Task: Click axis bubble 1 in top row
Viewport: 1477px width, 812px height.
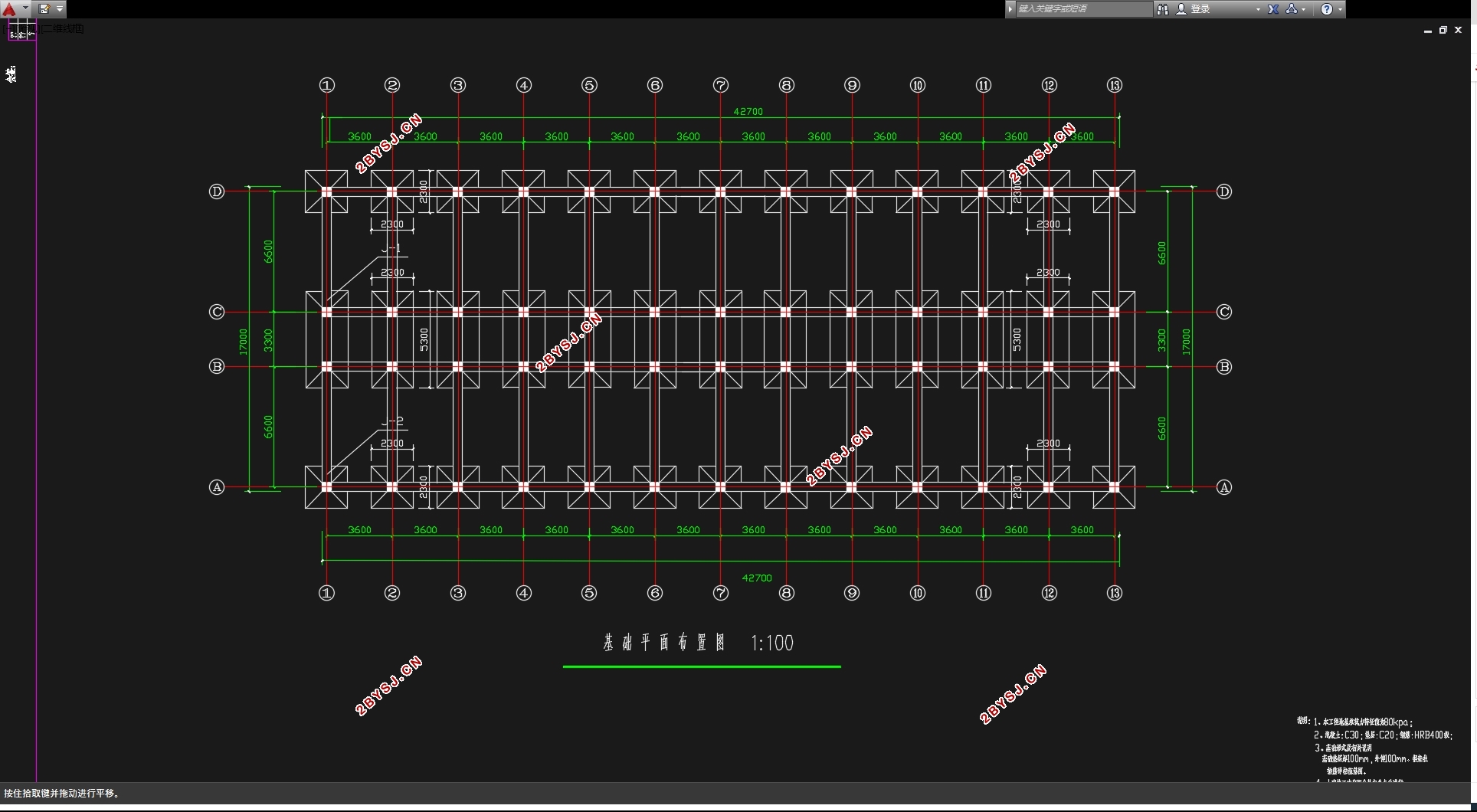Action: click(x=327, y=85)
